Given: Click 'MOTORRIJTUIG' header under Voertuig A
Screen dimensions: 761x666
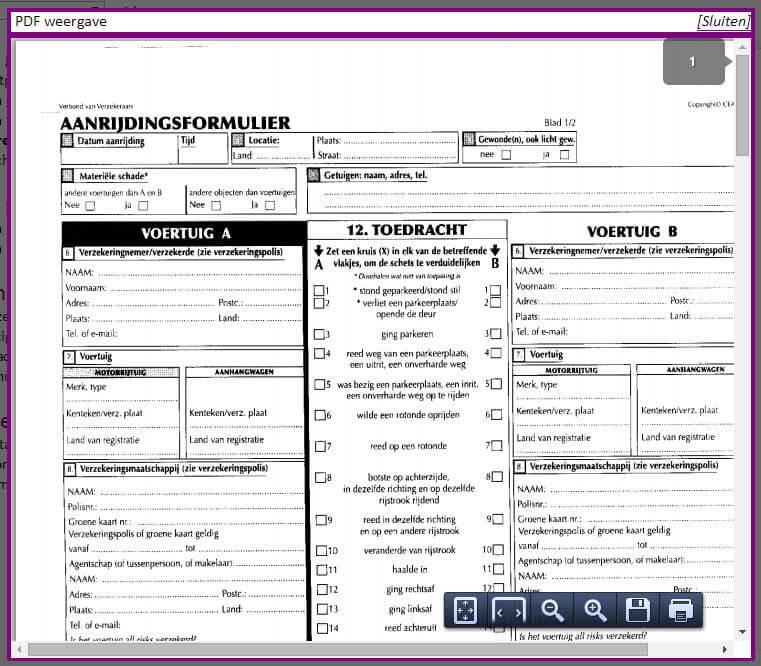Looking at the screenshot, I should click(x=120, y=372).
